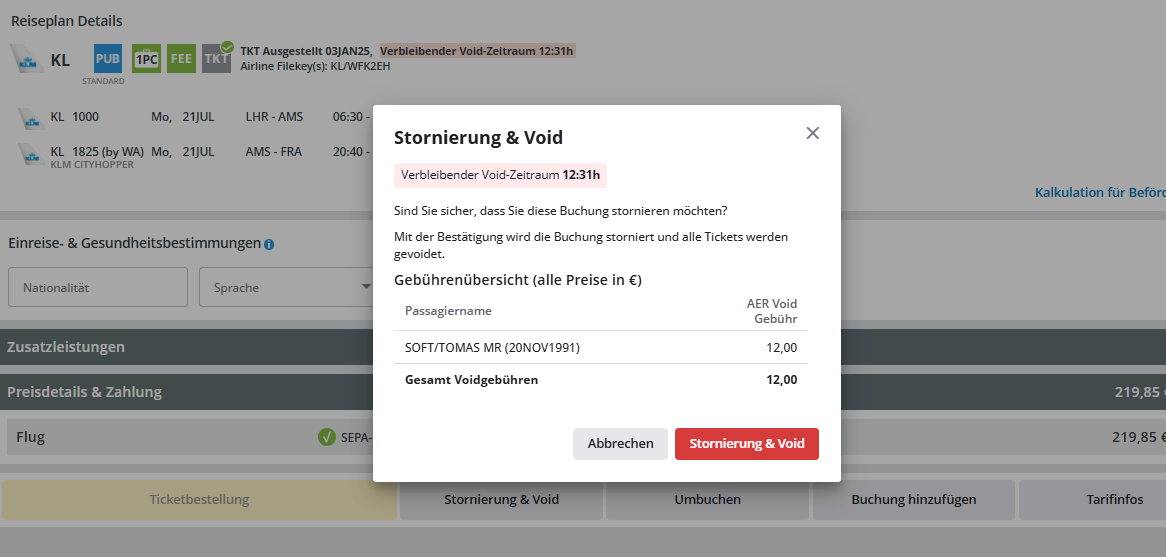The width and height of the screenshot is (1166, 557).
Task: Click the info icon beside Einreise- & Gesundheitsbestimmungen
Action: (x=269, y=244)
